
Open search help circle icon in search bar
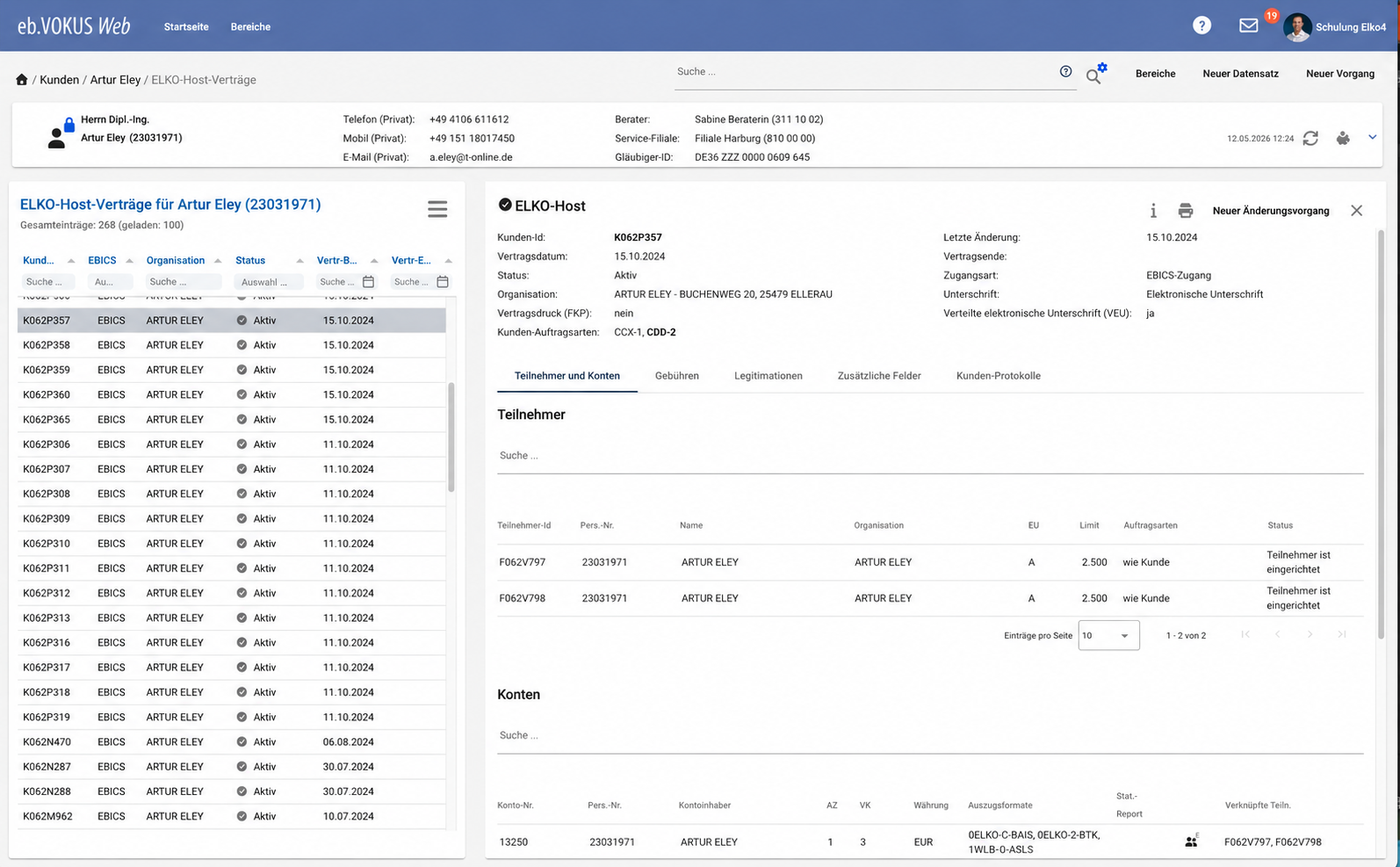click(x=1065, y=71)
